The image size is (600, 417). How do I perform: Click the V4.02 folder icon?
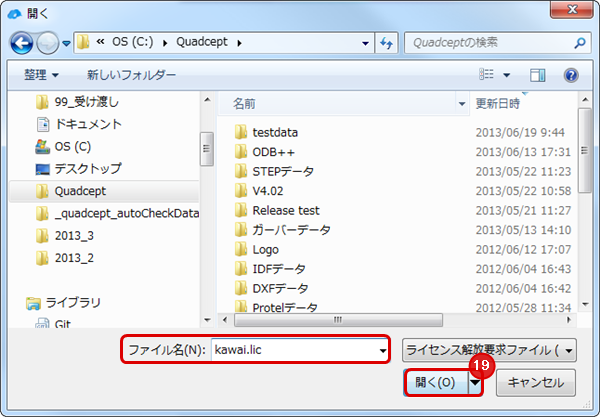point(241,191)
